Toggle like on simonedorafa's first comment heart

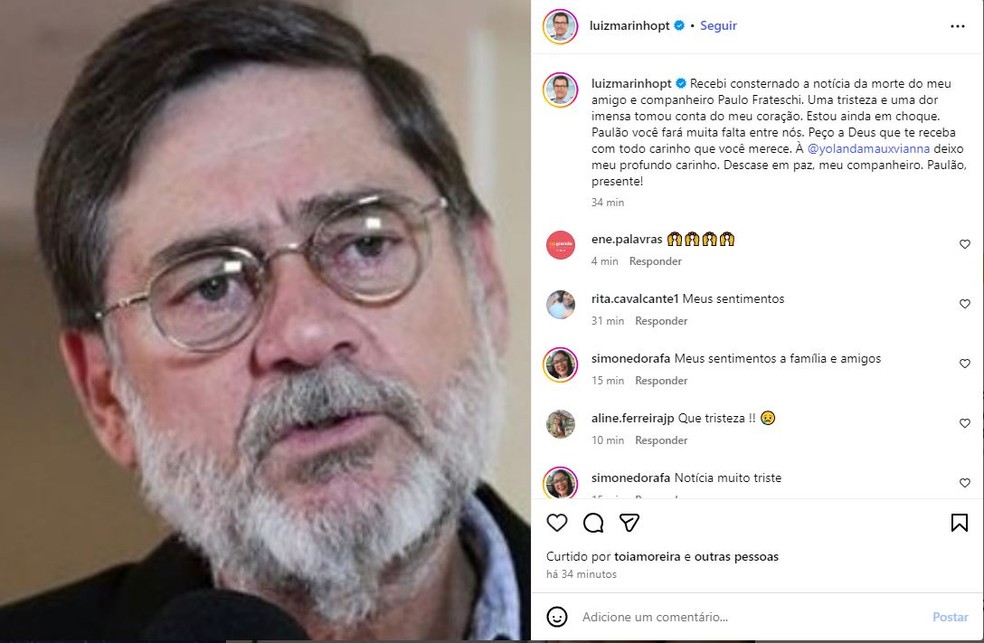965,364
